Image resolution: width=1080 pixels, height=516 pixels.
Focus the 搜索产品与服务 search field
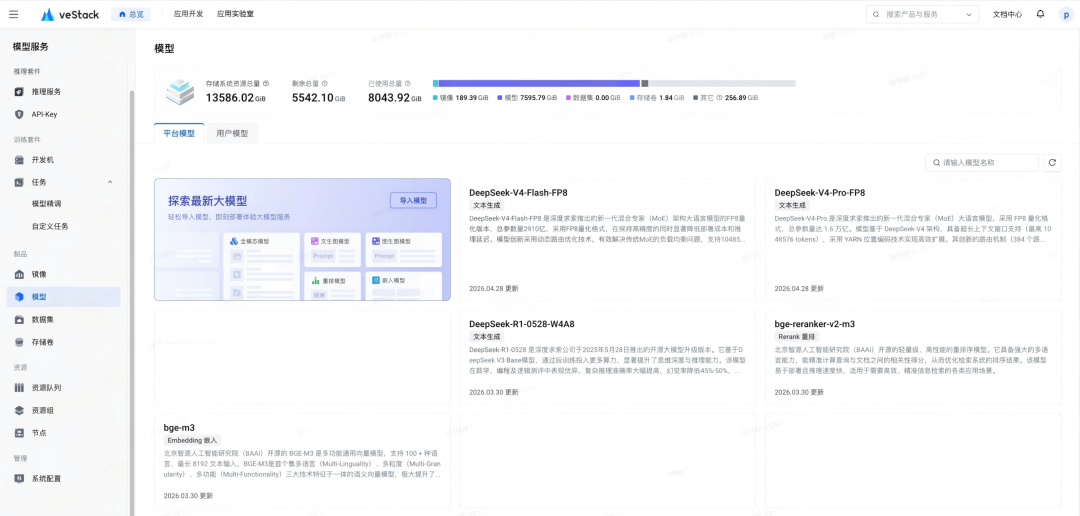click(922, 14)
